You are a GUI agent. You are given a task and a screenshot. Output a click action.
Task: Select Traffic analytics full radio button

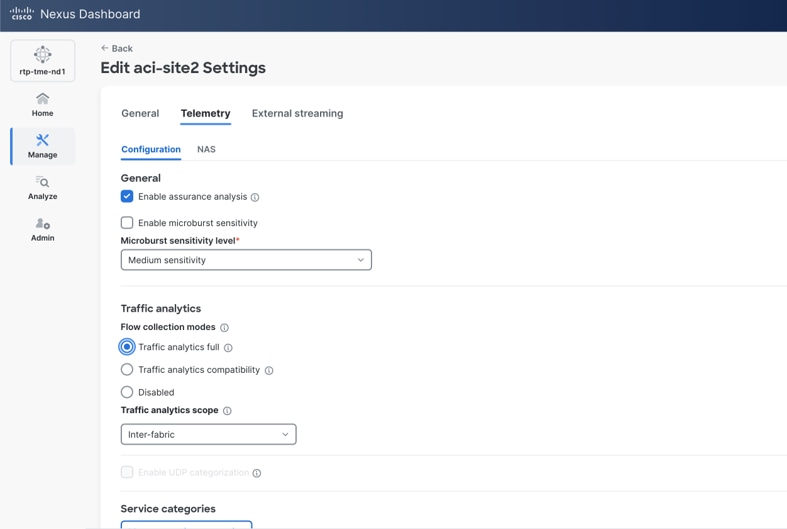127,347
